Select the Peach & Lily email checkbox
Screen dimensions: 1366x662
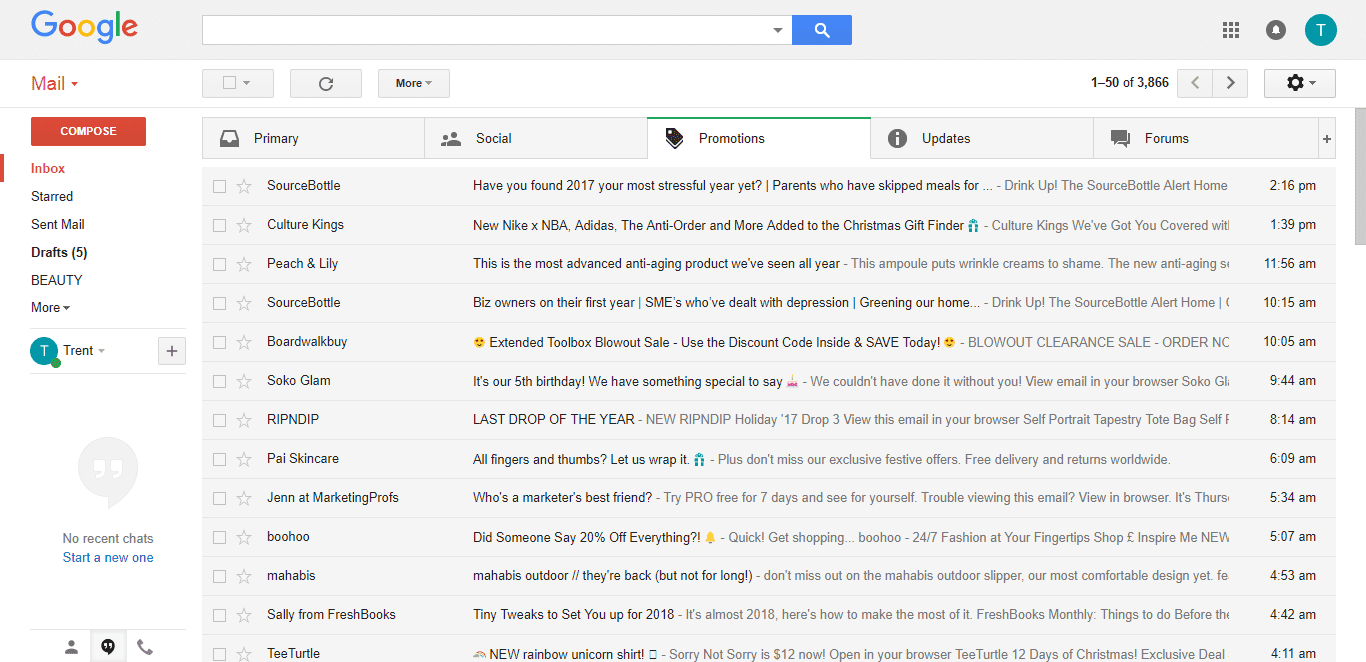tap(219, 264)
